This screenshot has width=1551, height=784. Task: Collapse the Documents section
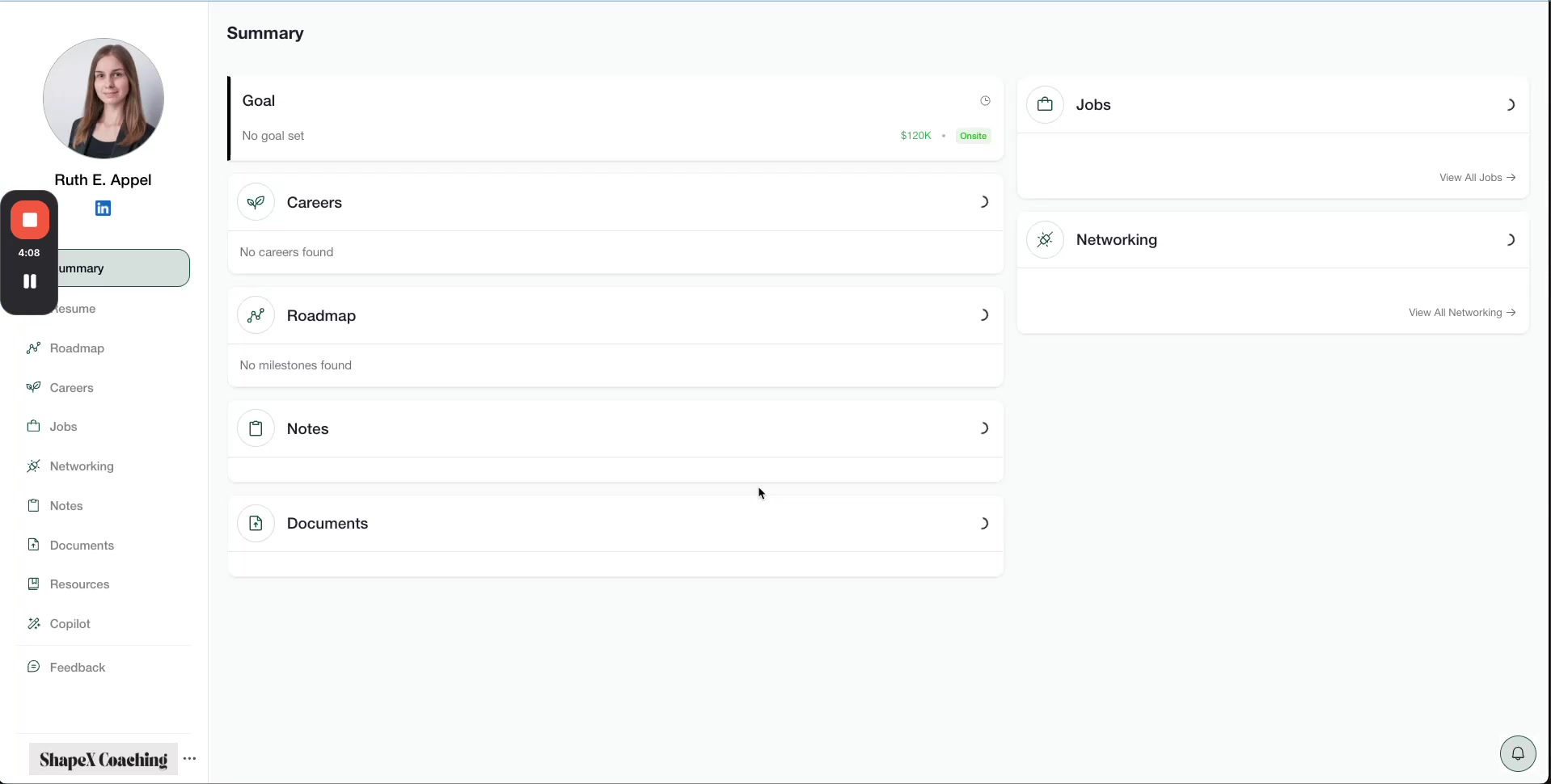pyautogui.click(x=984, y=524)
